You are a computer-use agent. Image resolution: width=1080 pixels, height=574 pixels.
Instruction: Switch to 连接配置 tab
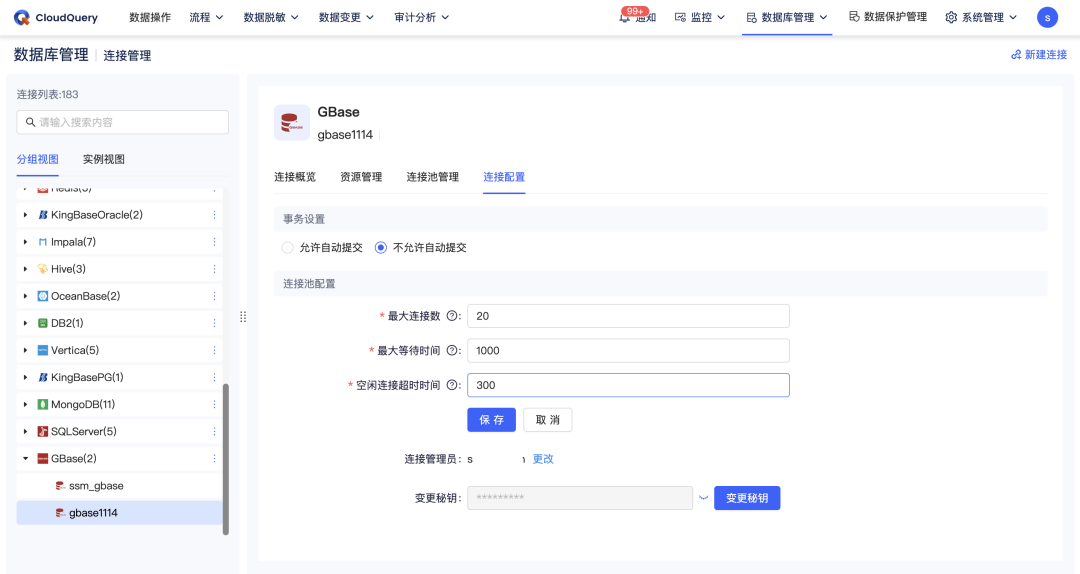click(504, 177)
